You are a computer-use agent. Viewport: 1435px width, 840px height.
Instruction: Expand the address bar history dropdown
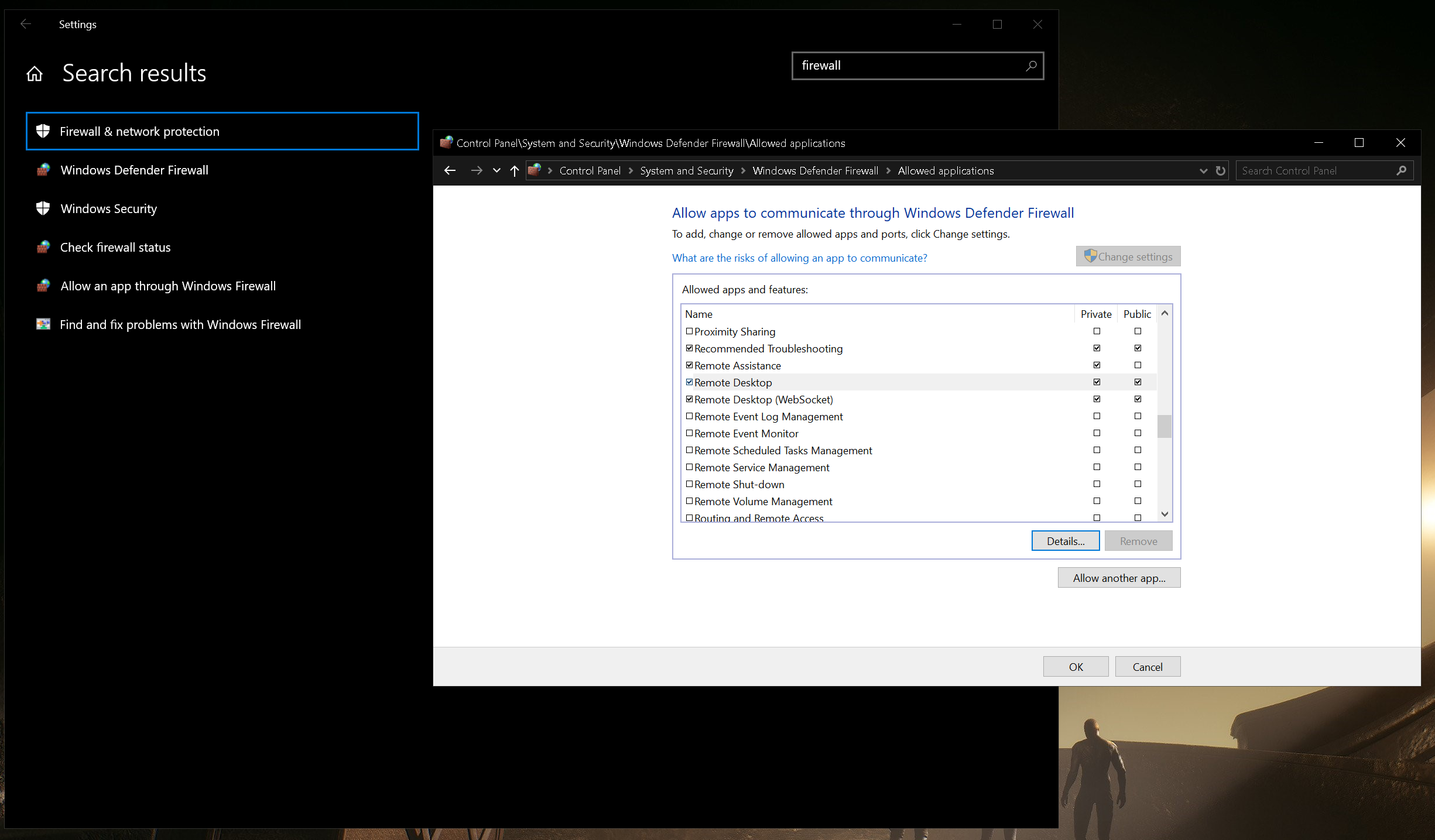click(1203, 170)
